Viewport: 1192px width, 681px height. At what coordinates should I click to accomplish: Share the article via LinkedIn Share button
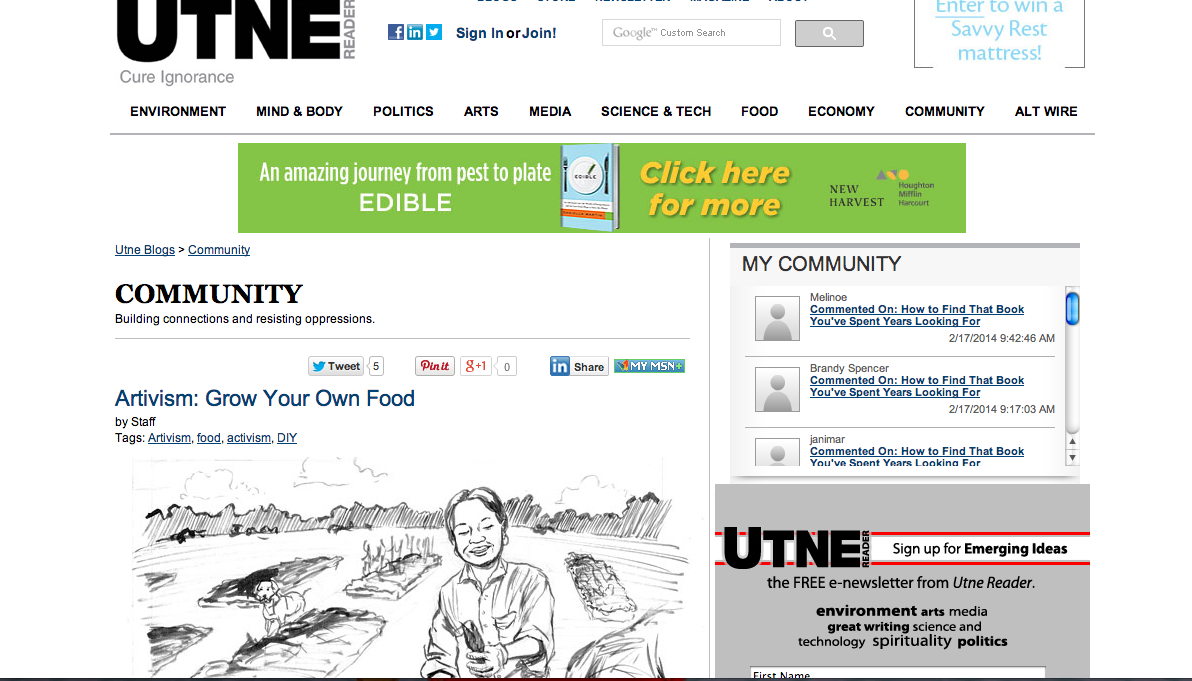[x=579, y=366]
